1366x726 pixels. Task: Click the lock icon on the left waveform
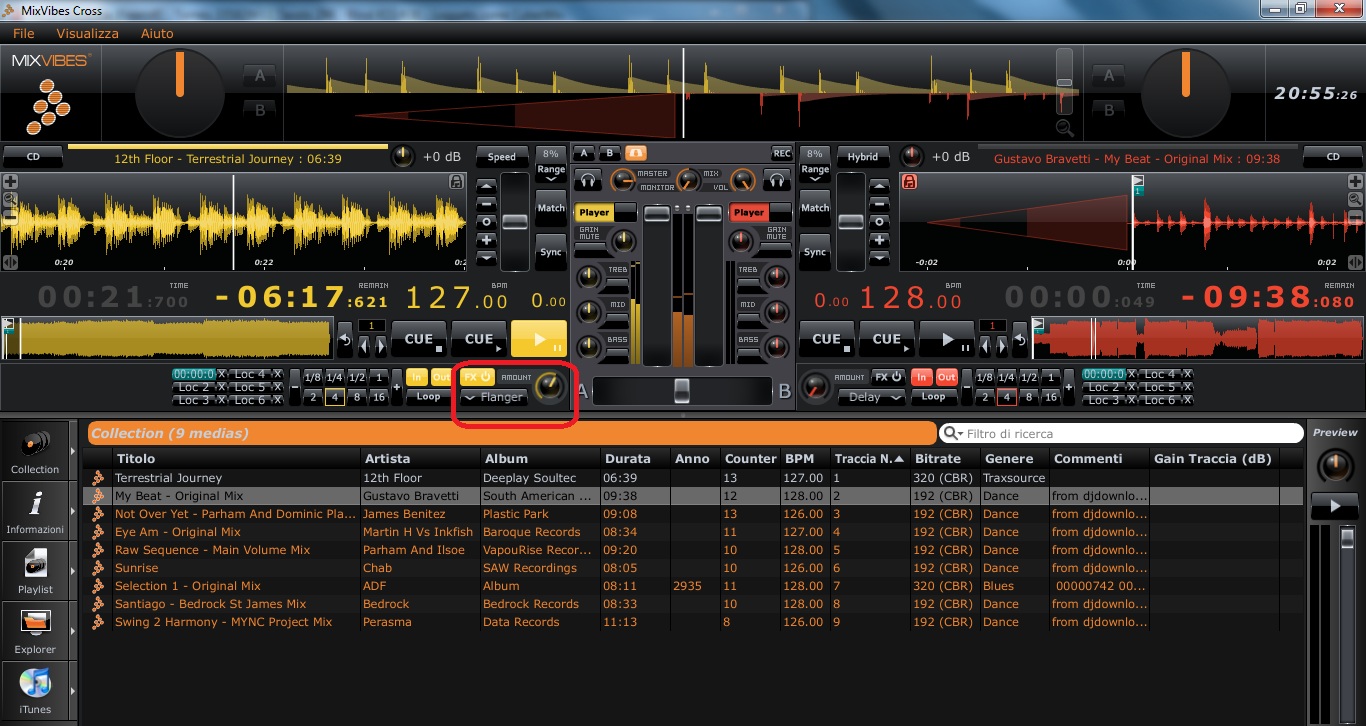click(x=457, y=181)
